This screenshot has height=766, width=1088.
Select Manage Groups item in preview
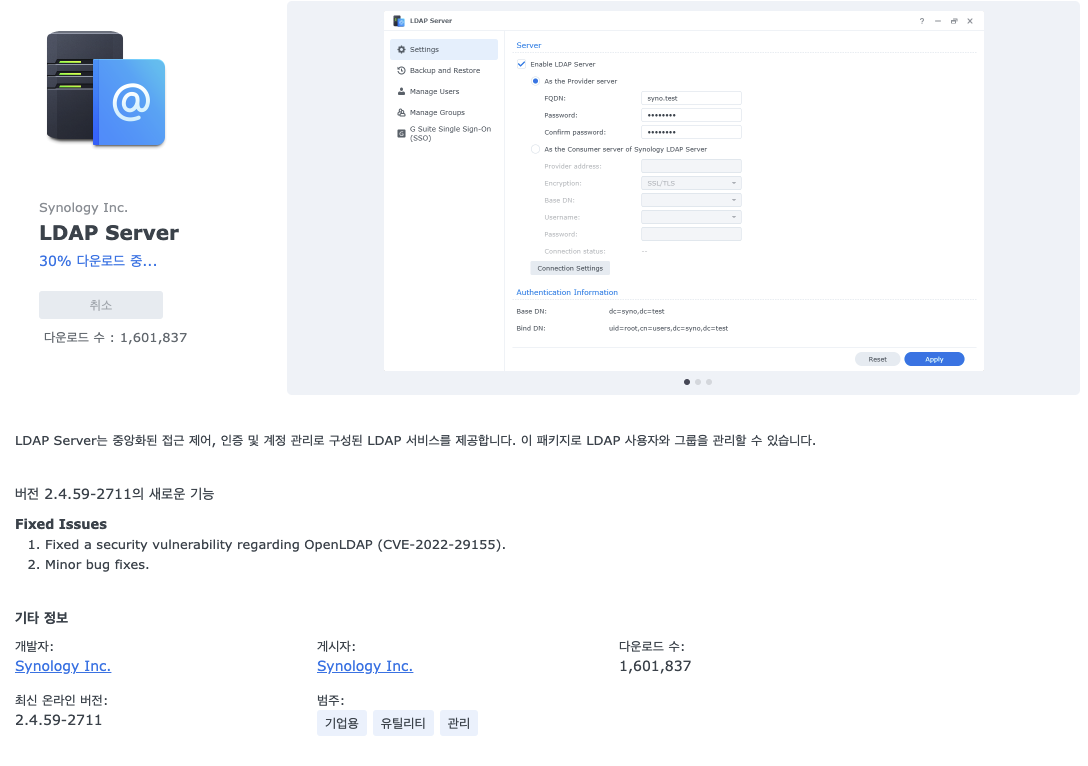pyautogui.click(x=444, y=112)
